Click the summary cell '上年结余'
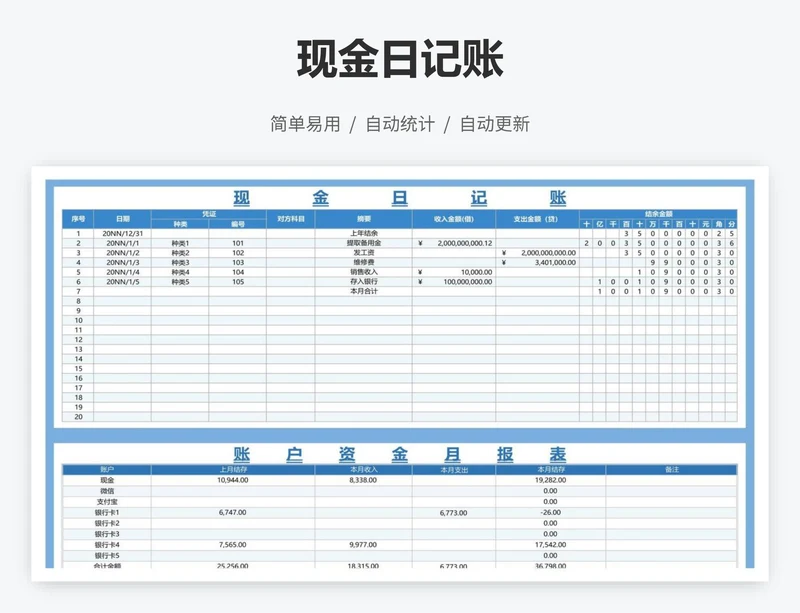Viewport: 800px width, 613px height. click(x=364, y=233)
